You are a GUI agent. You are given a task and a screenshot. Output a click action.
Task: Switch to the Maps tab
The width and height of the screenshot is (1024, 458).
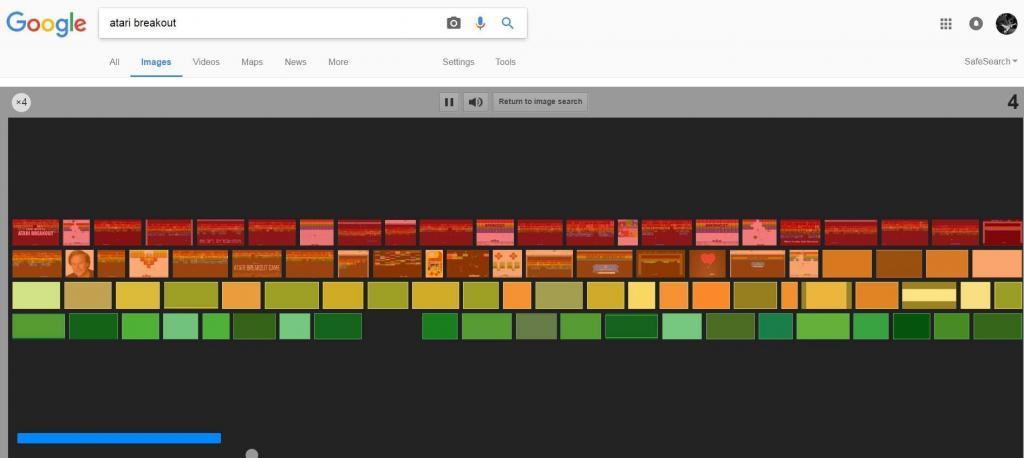coord(252,62)
